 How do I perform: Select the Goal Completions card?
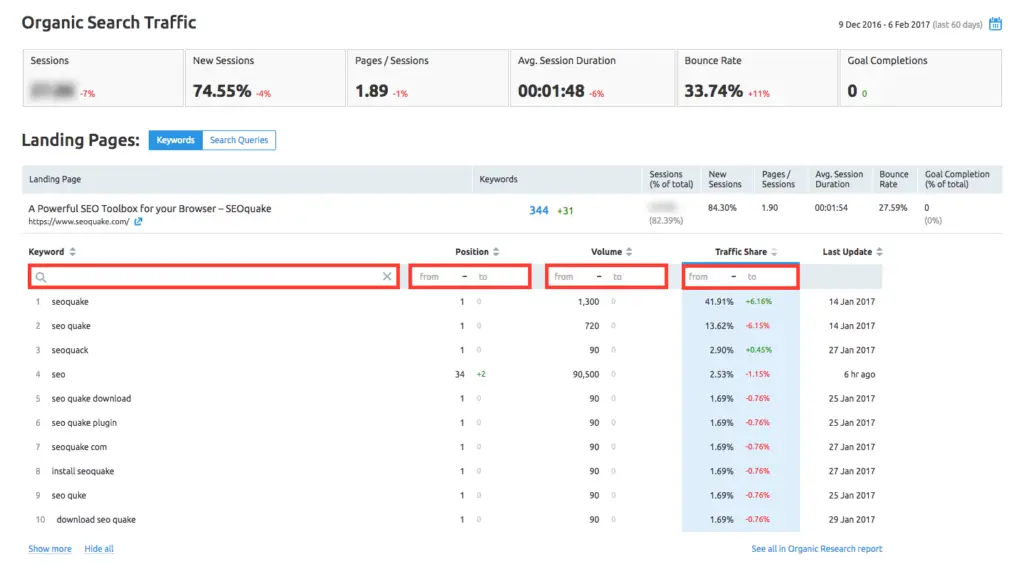click(x=920, y=78)
